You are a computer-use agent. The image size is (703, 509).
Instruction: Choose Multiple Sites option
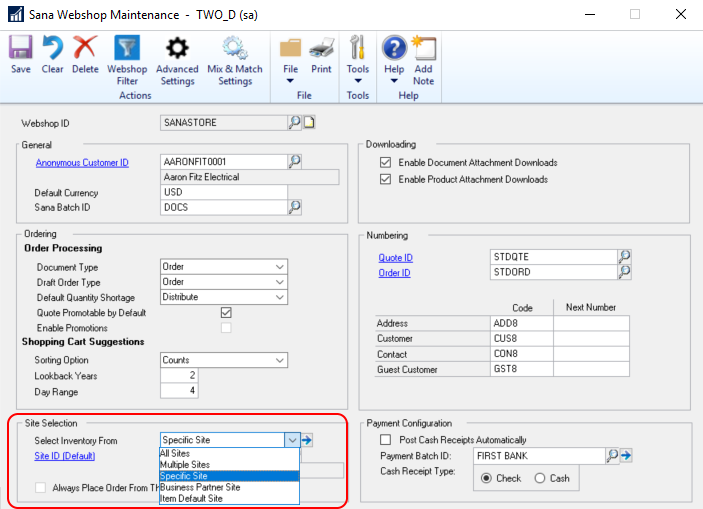229,465
